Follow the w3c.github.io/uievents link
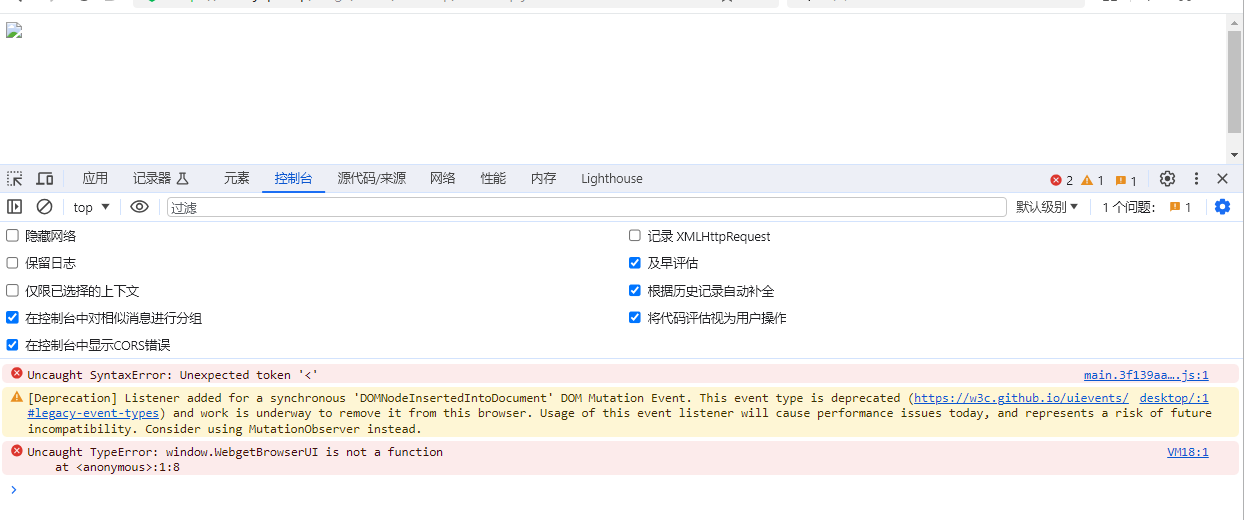This screenshot has height=520, width=1244. 1021,398
